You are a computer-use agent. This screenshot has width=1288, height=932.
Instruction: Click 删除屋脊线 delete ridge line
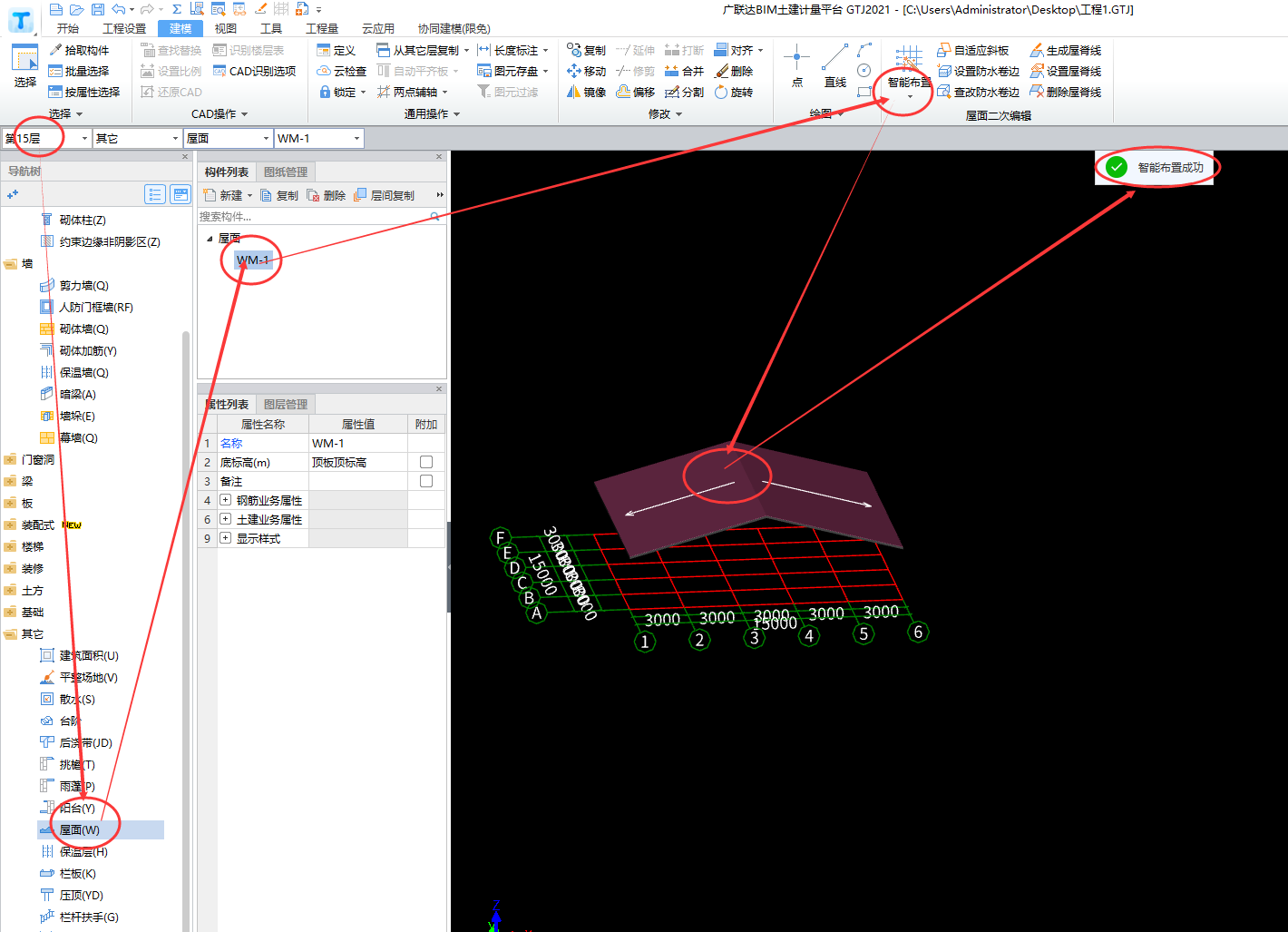(1066, 92)
